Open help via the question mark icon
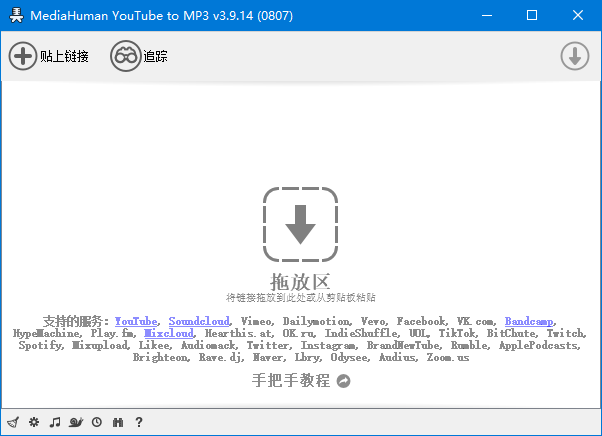This screenshot has height=436, width=602. pos(139,422)
